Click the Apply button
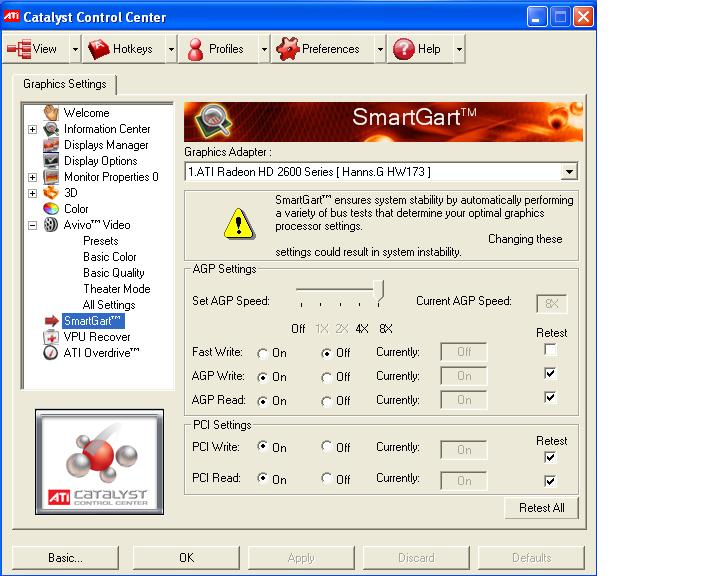The height and width of the screenshot is (576, 720). 301,558
